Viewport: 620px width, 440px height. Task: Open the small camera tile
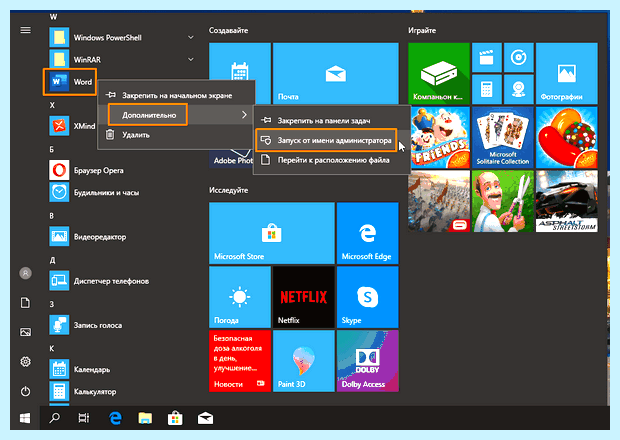pyautogui.click(x=519, y=90)
